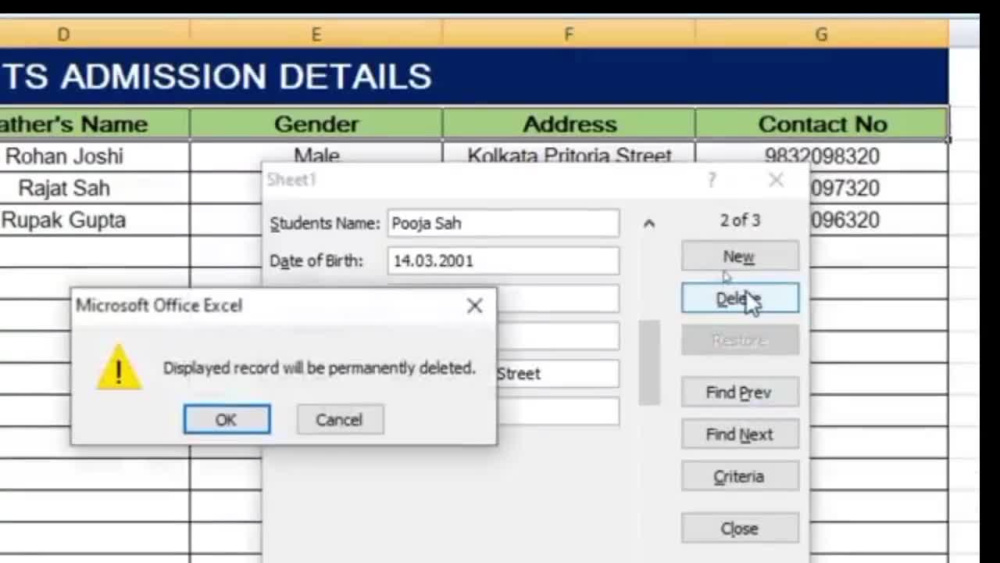1000x563 pixels.
Task: Close the Sheet1 form with the X icon
Action: pos(776,180)
